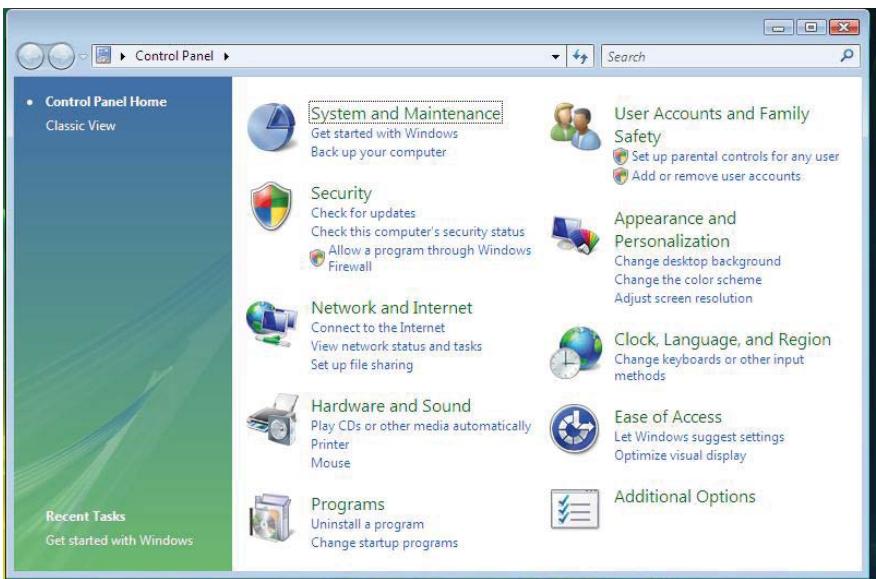The image size is (876, 579).
Task: Select Control Panel Home in sidebar
Action: [106, 102]
